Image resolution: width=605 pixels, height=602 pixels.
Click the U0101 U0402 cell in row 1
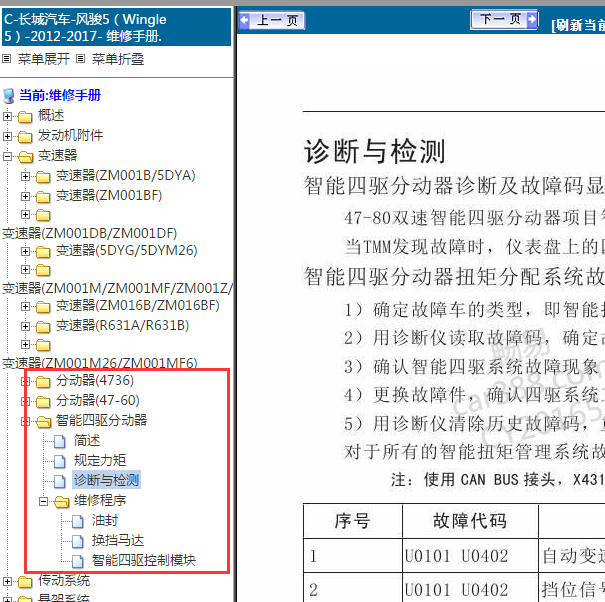coord(470,556)
